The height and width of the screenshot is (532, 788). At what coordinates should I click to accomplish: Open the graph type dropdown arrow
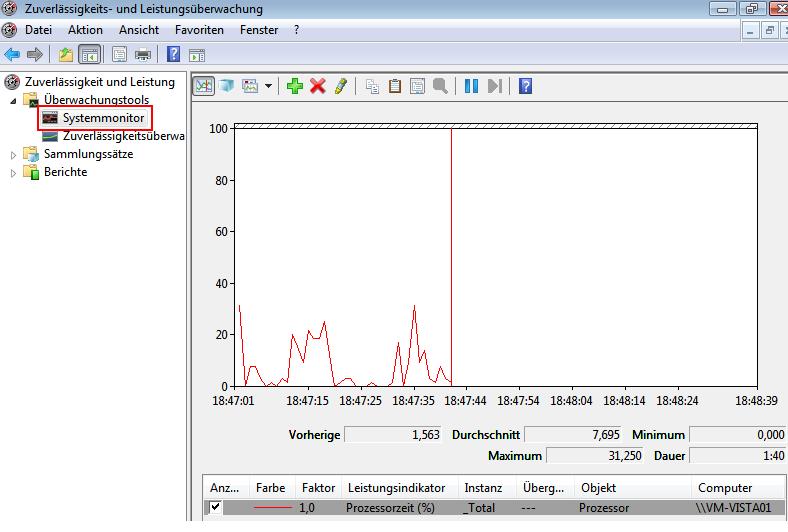tap(268, 87)
